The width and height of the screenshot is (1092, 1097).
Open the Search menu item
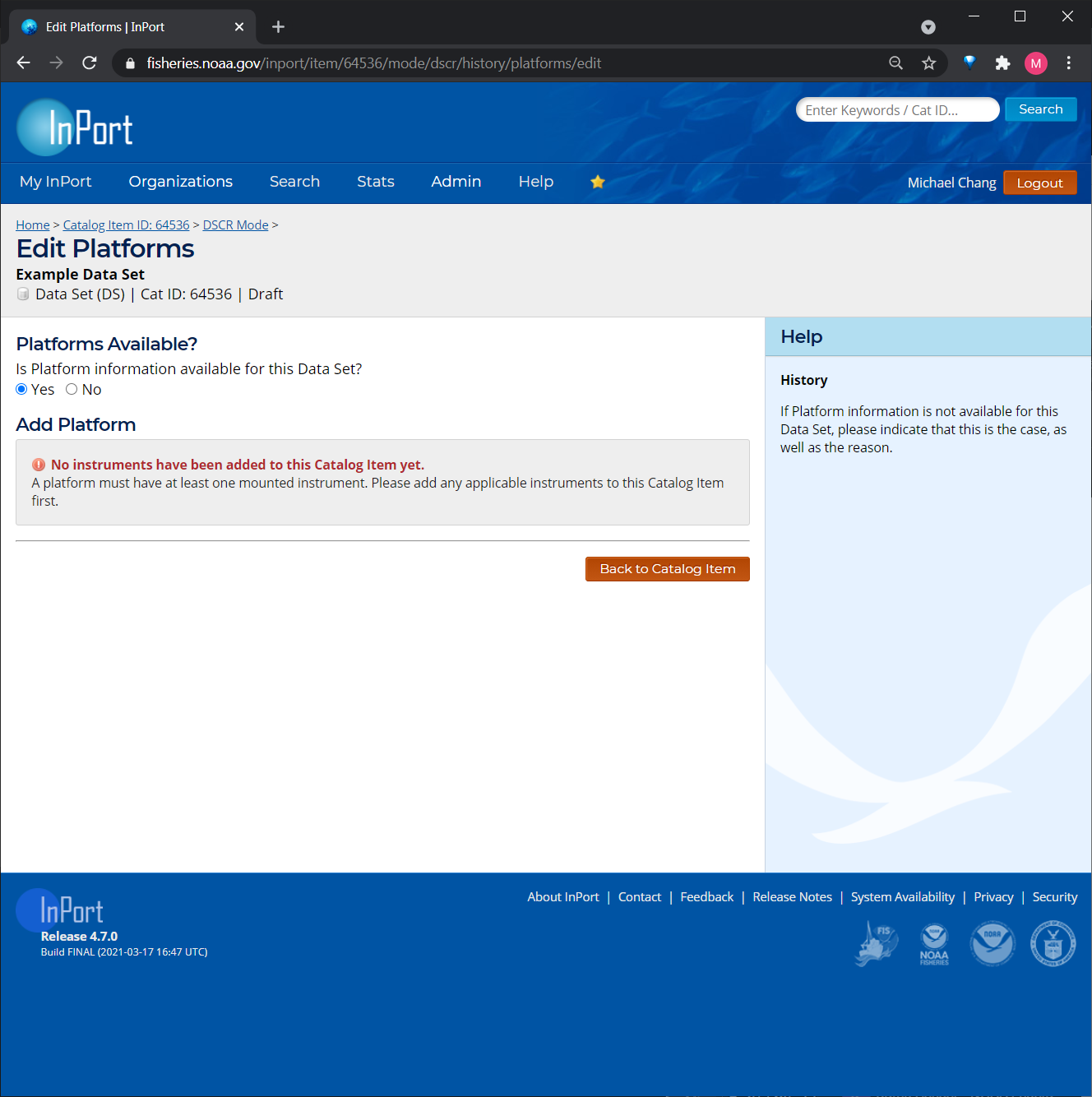(x=294, y=182)
